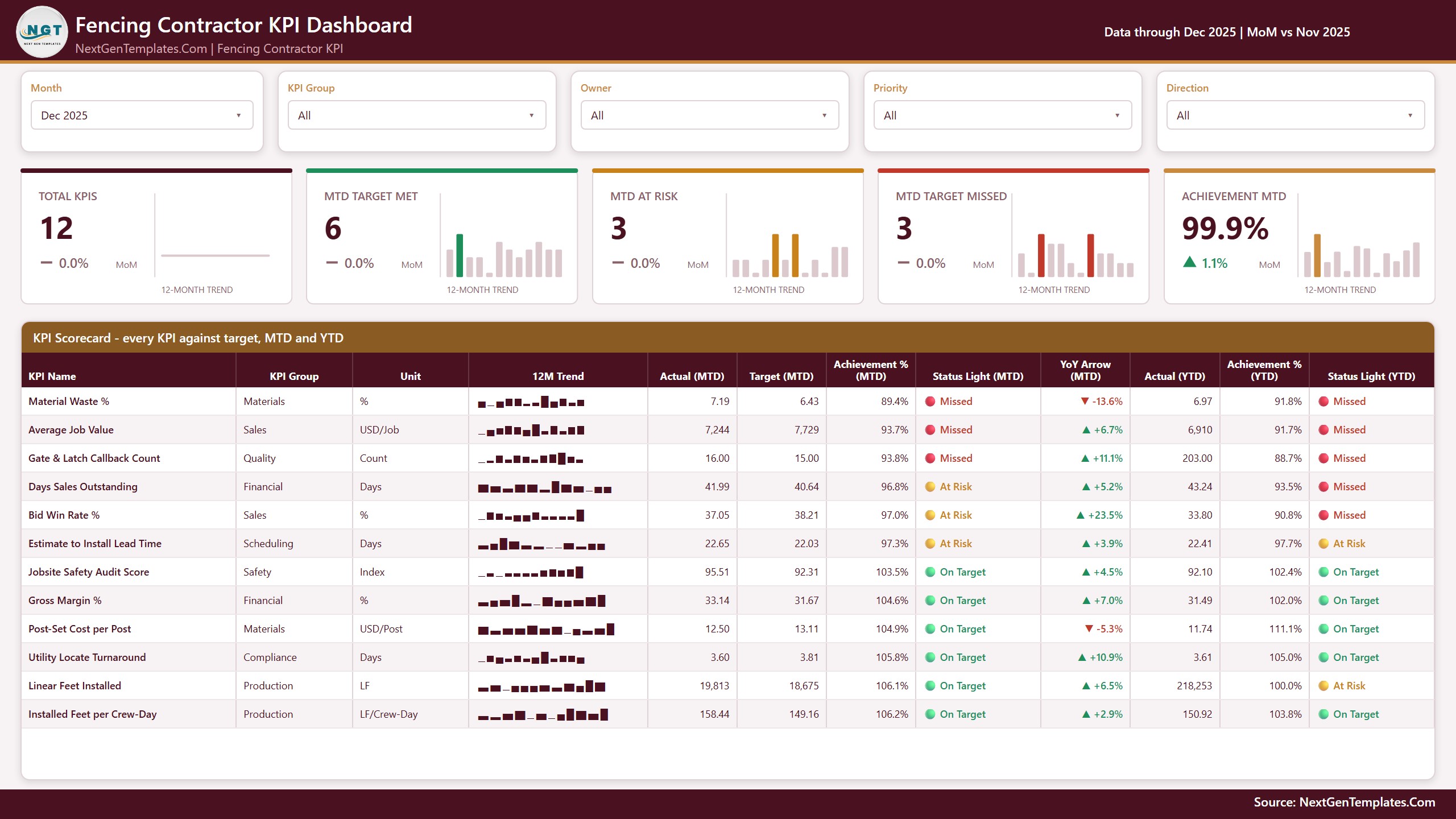Click the green MTD status light for Gross Margin %
The height and width of the screenshot is (819, 1456).
pyautogui.click(x=930, y=601)
